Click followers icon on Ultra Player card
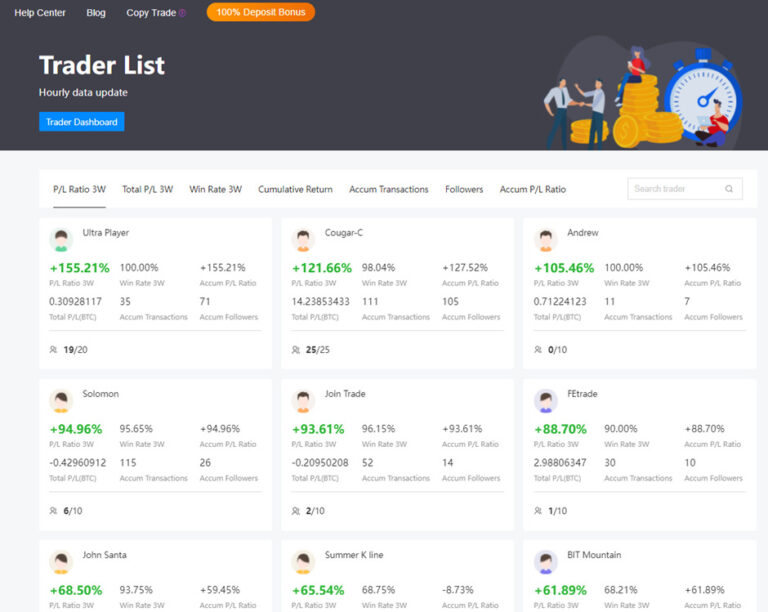 point(53,350)
